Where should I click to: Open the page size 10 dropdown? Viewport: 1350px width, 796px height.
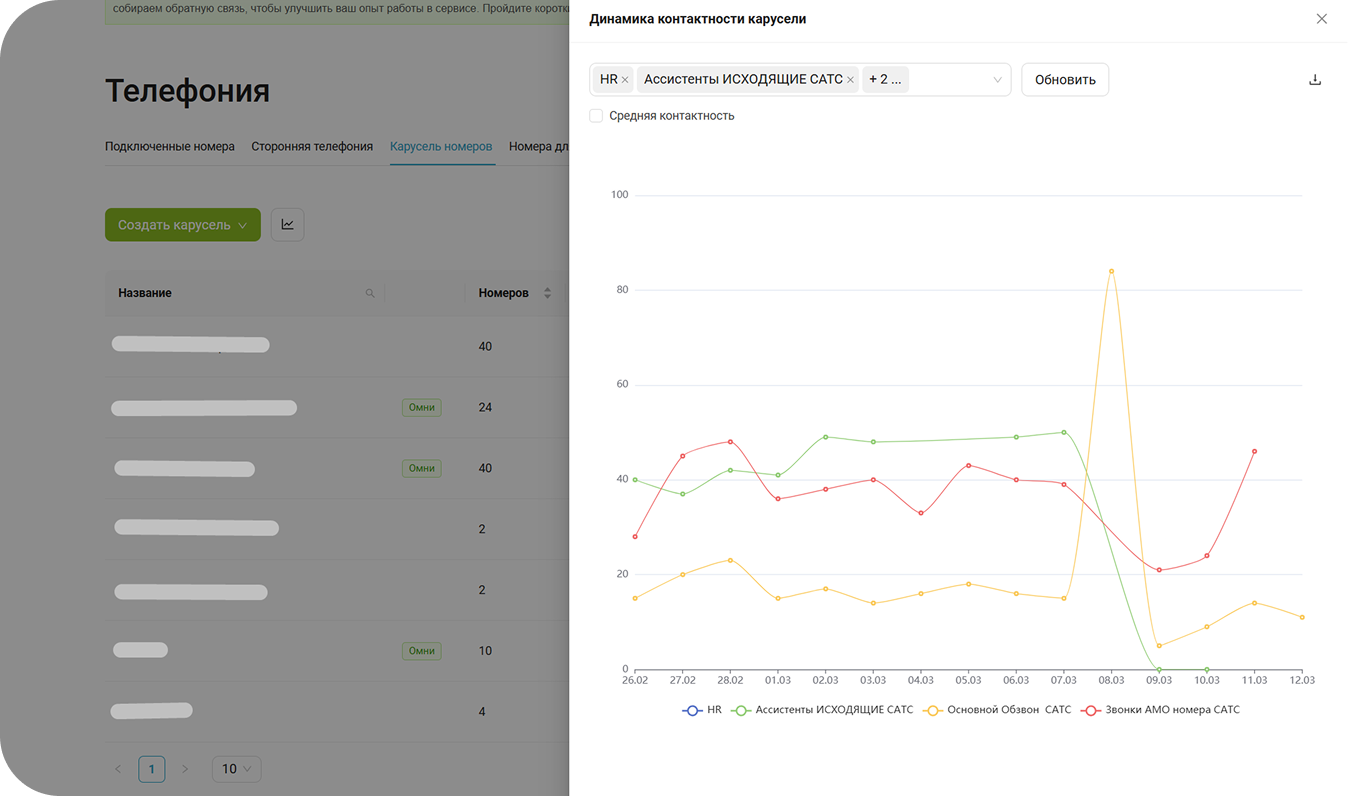pyautogui.click(x=237, y=769)
